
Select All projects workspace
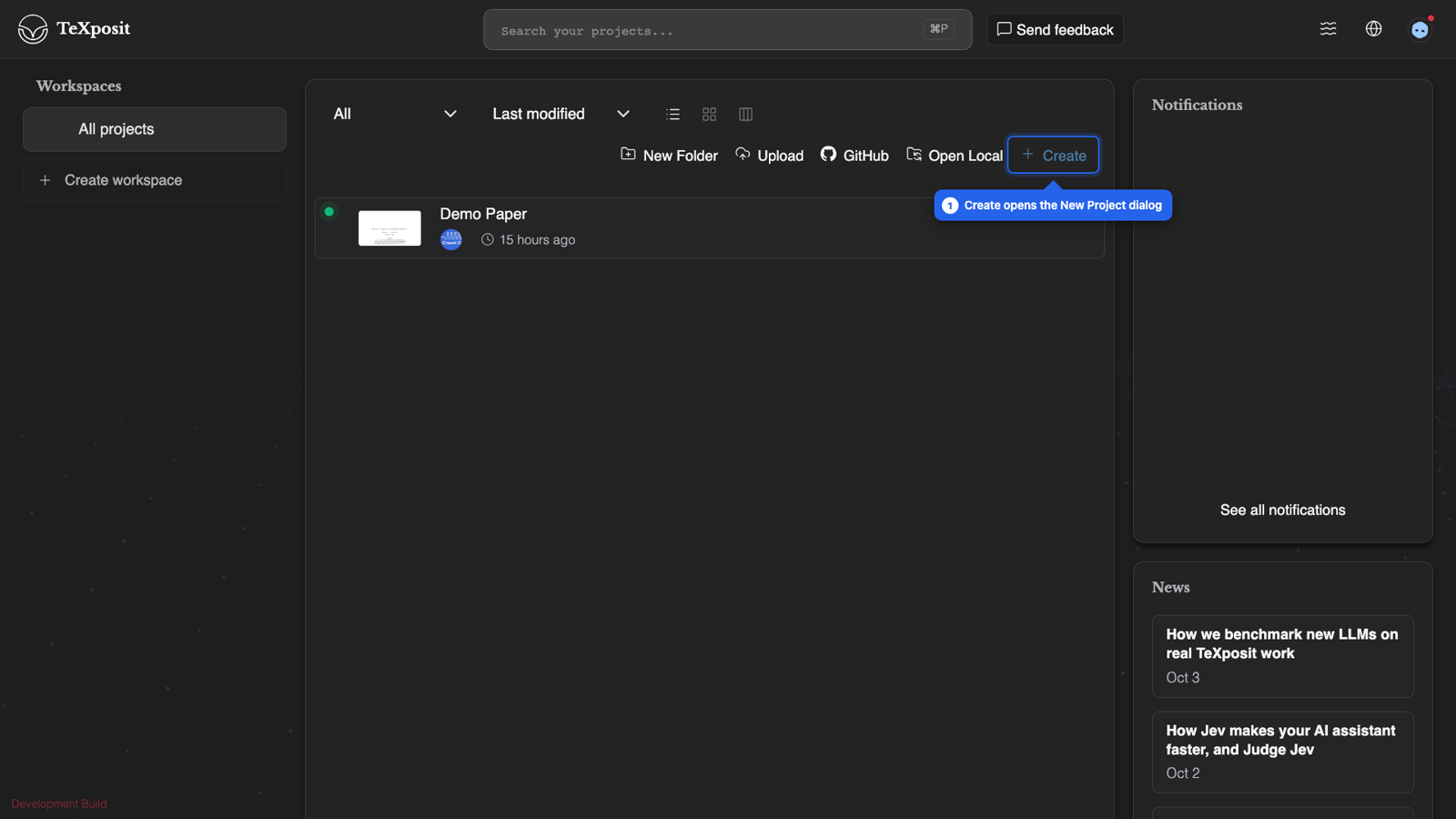[155, 129]
